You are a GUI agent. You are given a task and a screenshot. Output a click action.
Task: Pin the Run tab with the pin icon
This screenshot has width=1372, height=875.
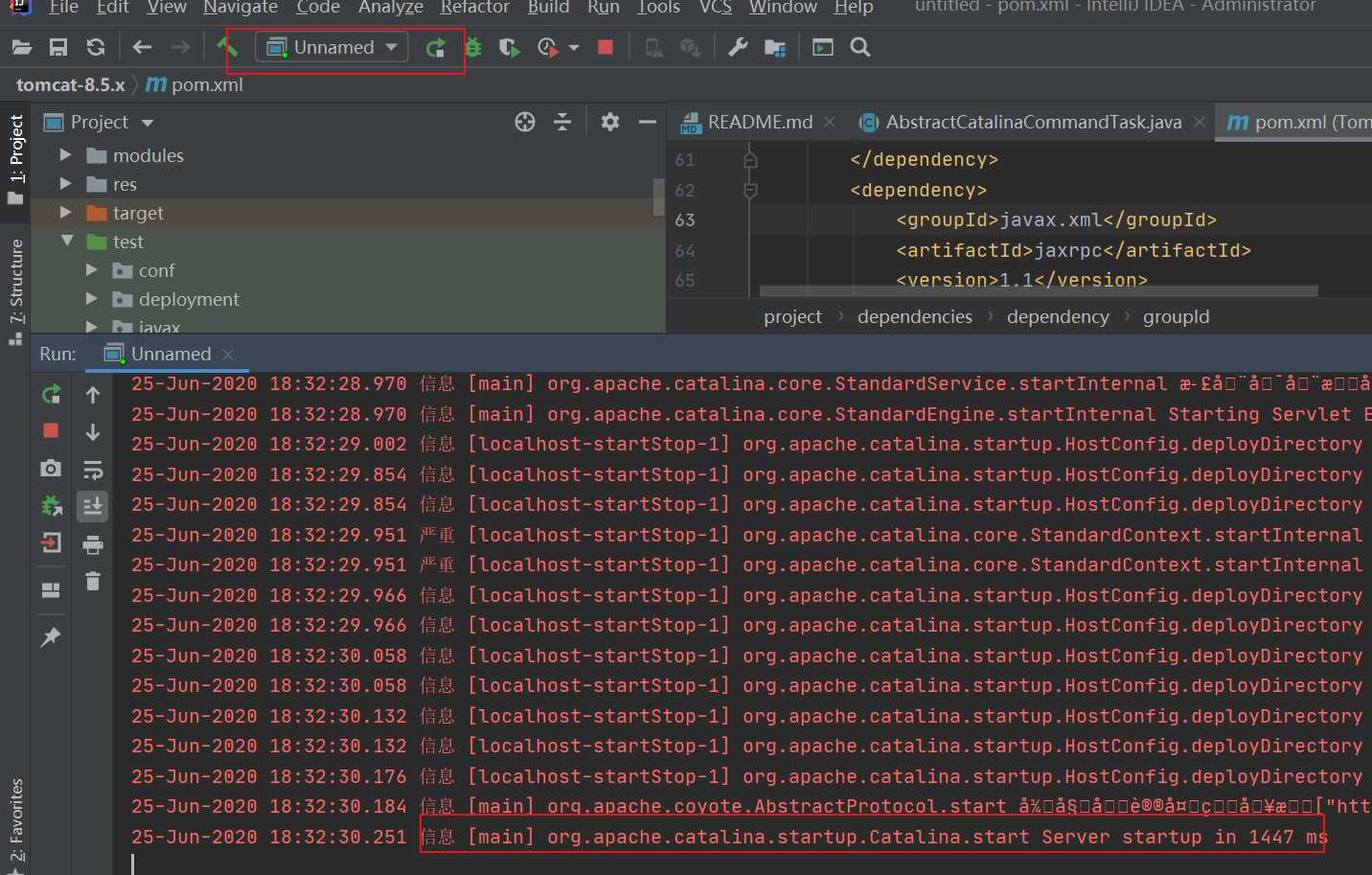click(x=51, y=637)
